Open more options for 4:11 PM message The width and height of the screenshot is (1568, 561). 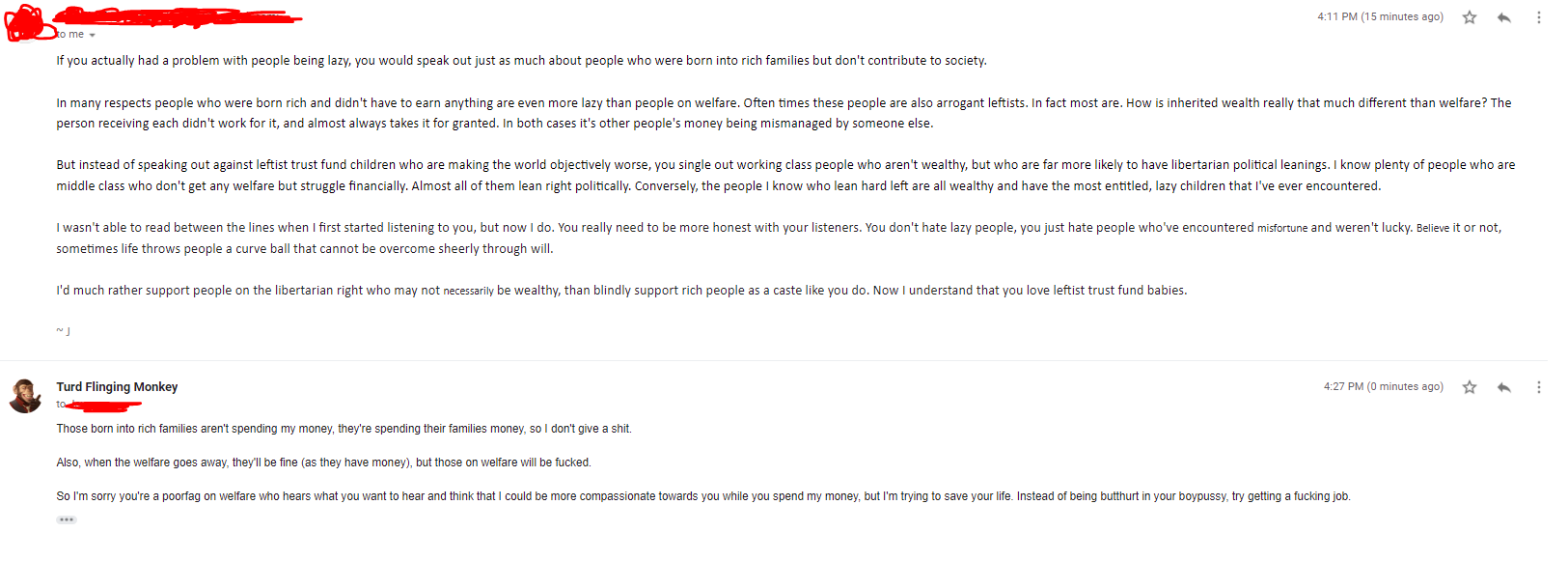[x=1539, y=17]
